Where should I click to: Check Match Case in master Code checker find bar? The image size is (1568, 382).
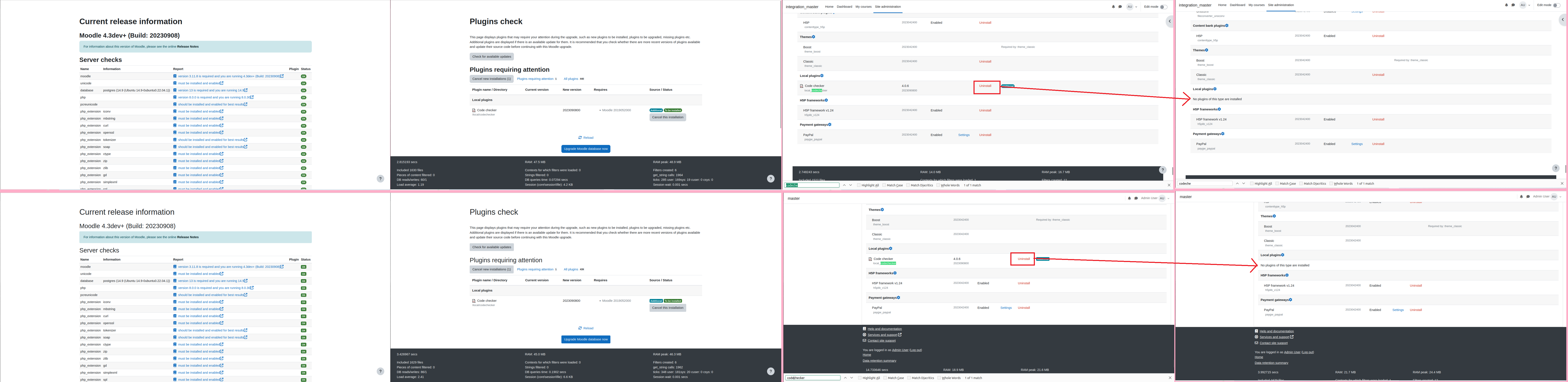[x=886, y=378]
